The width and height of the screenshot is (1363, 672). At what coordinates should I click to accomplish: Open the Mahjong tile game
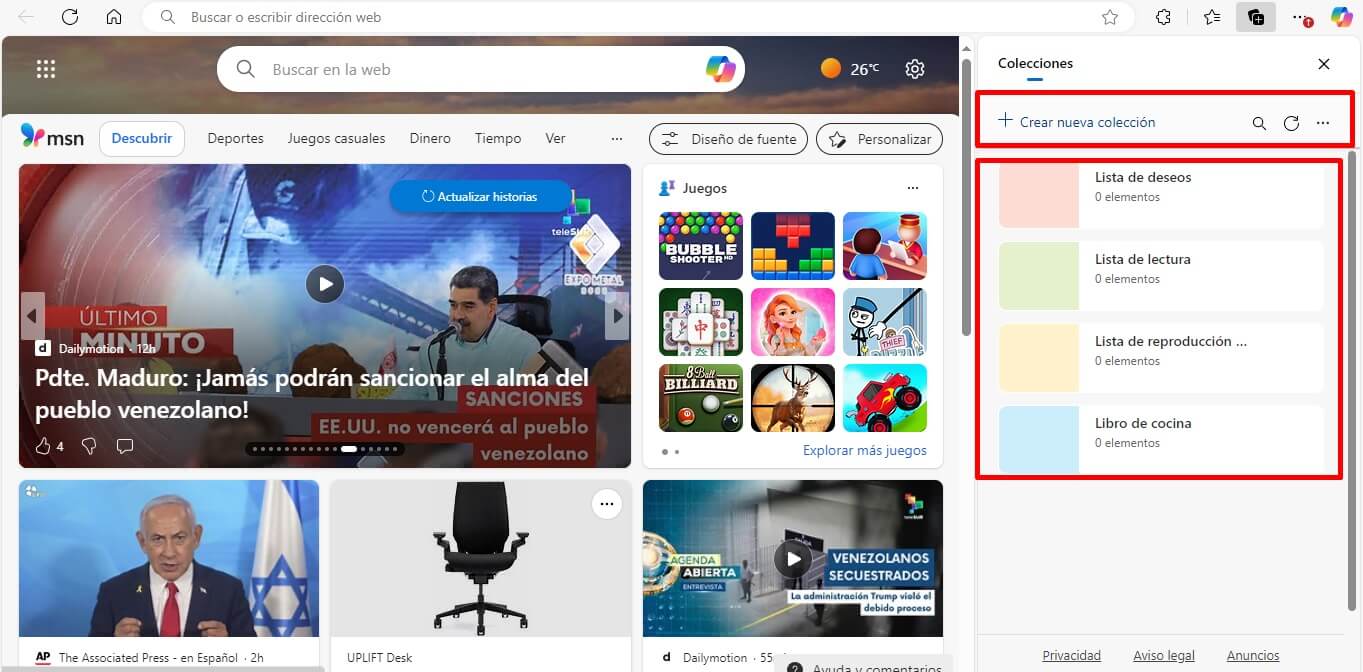tap(701, 322)
